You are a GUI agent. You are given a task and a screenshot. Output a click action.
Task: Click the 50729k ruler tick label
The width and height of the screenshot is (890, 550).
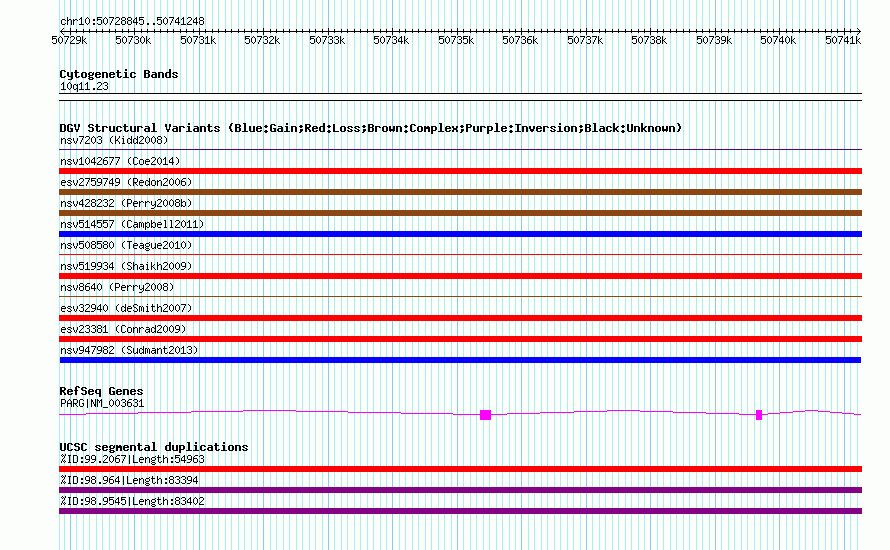click(69, 40)
